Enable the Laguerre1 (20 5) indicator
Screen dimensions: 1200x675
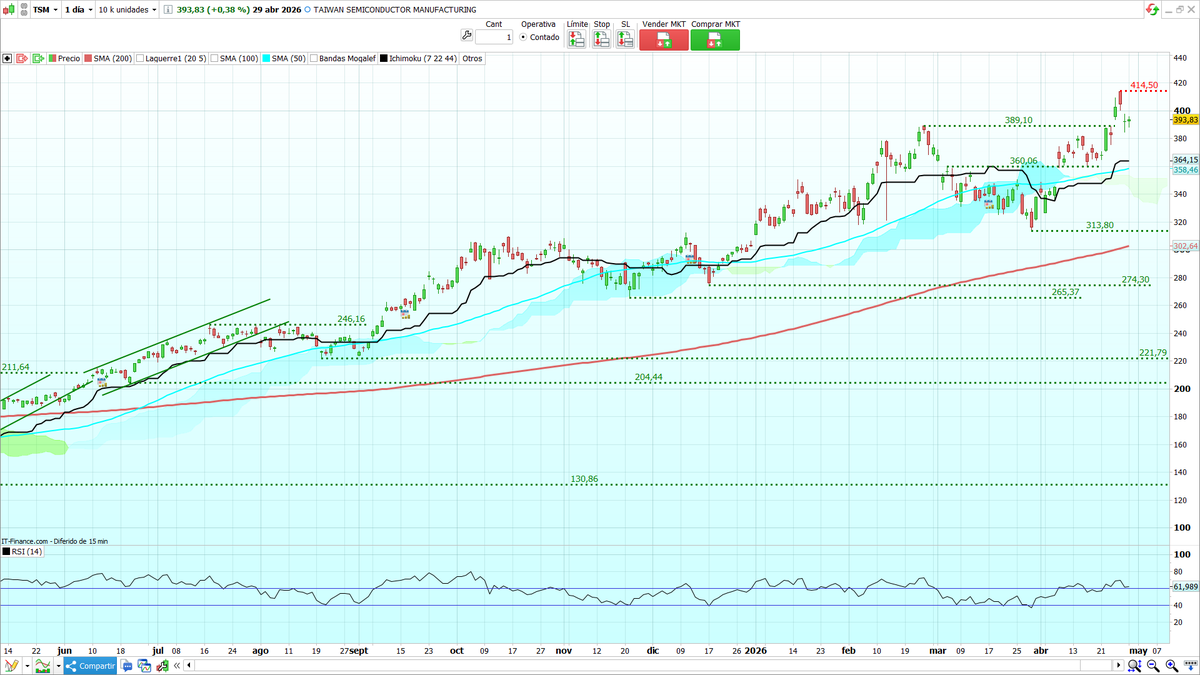171,58
